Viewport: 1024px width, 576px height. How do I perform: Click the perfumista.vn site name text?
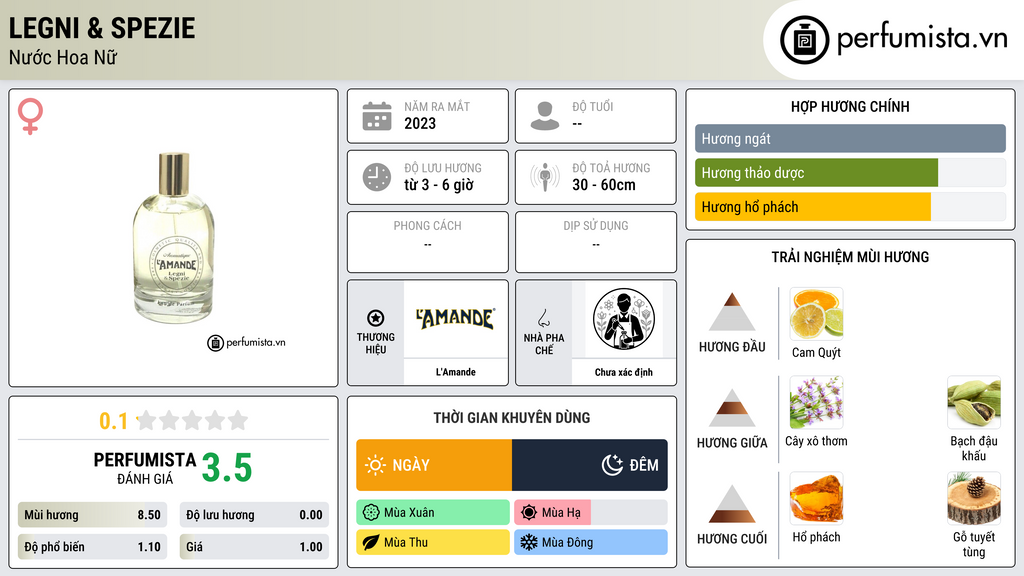[922, 39]
